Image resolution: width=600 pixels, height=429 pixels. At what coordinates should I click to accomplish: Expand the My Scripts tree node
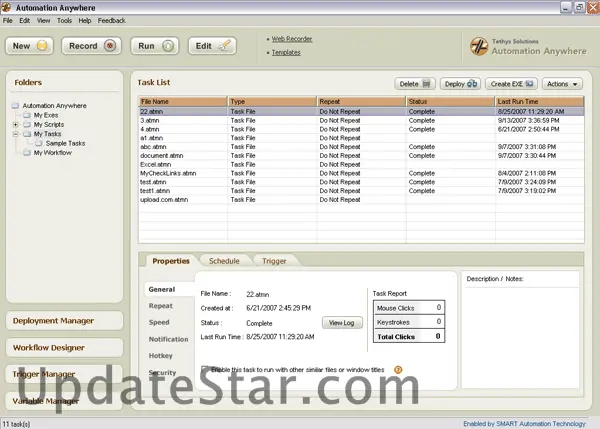click(x=15, y=124)
